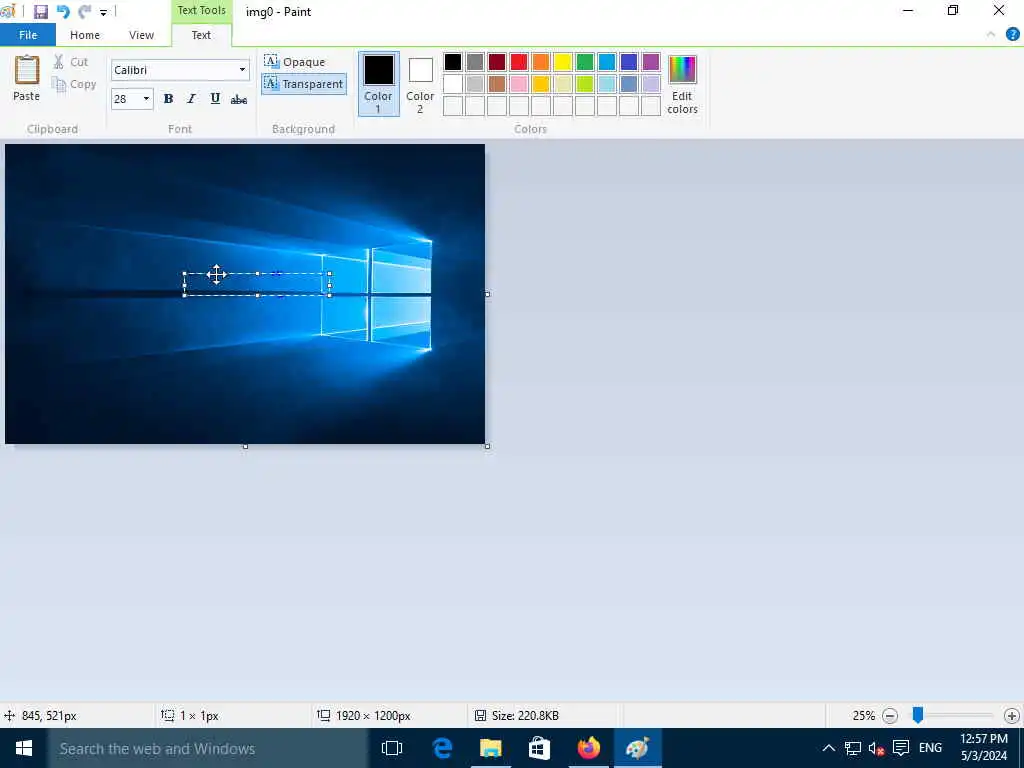Pick the purple color swatch
Viewport: 1024px width, 768px height.
[651, 62]
